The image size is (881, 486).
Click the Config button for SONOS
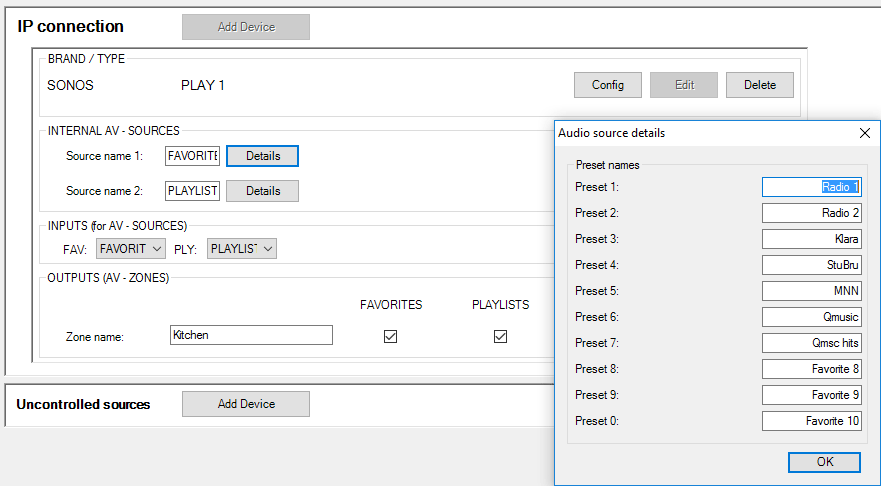pos(608,85)
